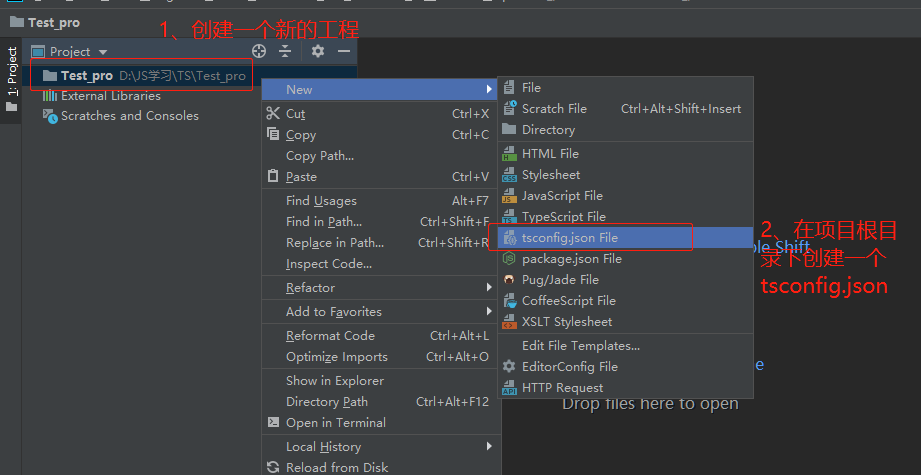The height and width of the screenshot is (475, 921).
Task: Choose Open in Terminal menu entry
Action: [x=379, y=423]
